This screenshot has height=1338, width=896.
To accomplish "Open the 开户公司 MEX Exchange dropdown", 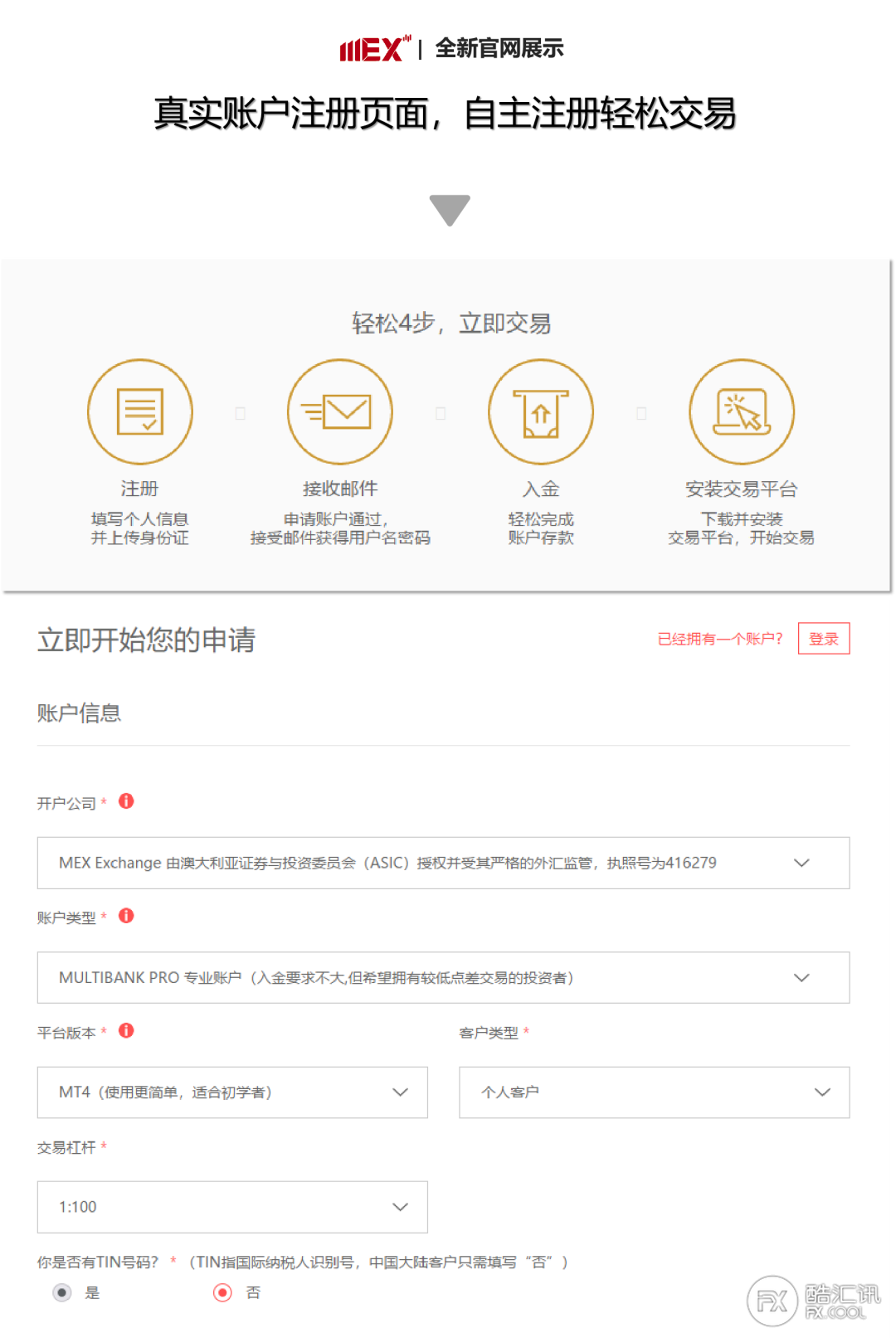I will pyautogui.click(x=443, y=863).
